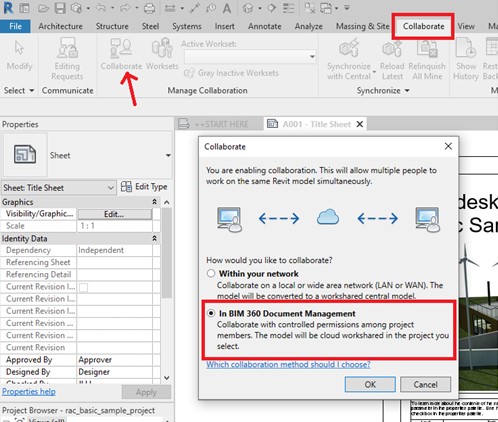The height and width of the screenshot is (422, 498).
Task: Switch to the Insert ribbon tab
Action: pos(224,26)
